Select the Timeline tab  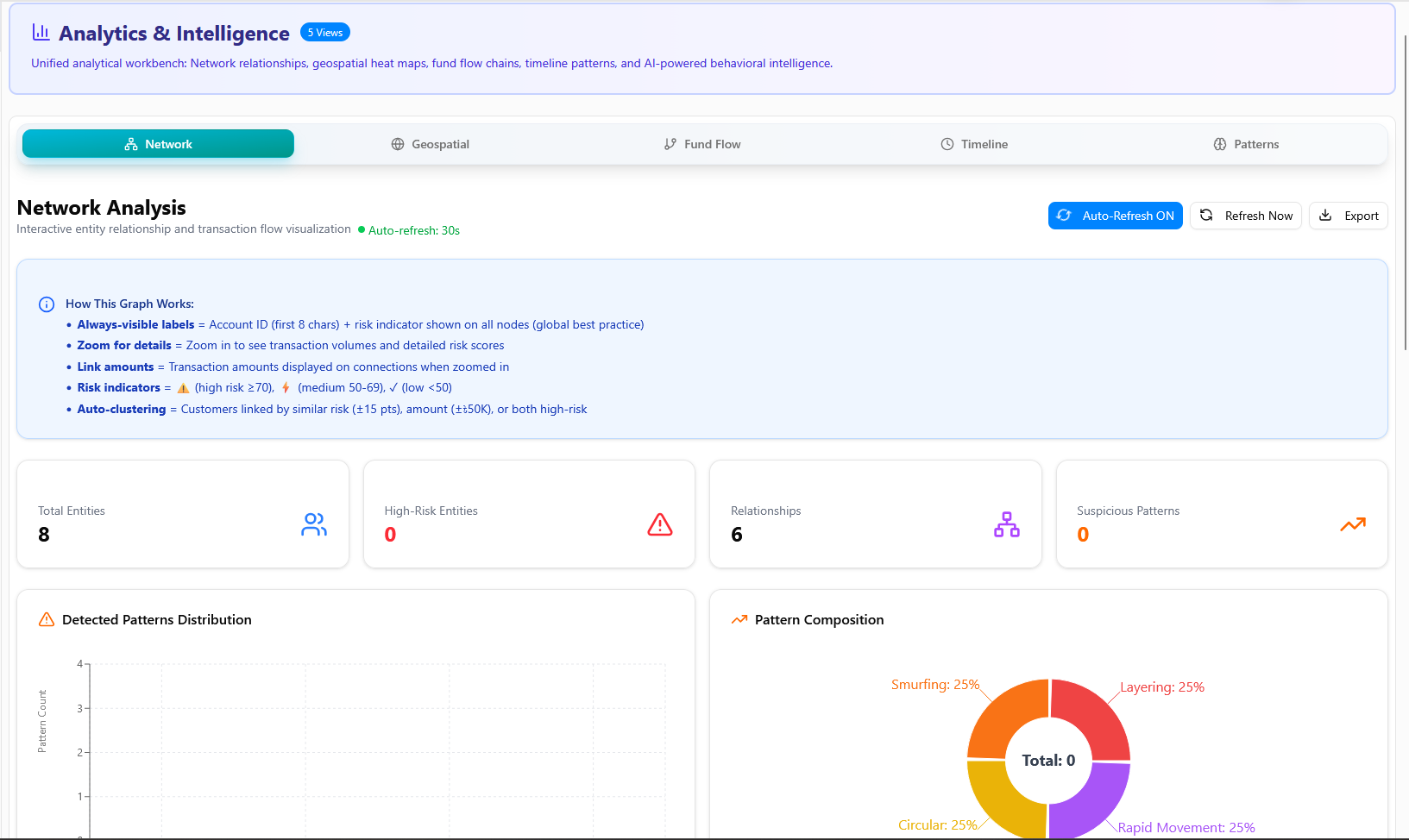pos(974,144)
